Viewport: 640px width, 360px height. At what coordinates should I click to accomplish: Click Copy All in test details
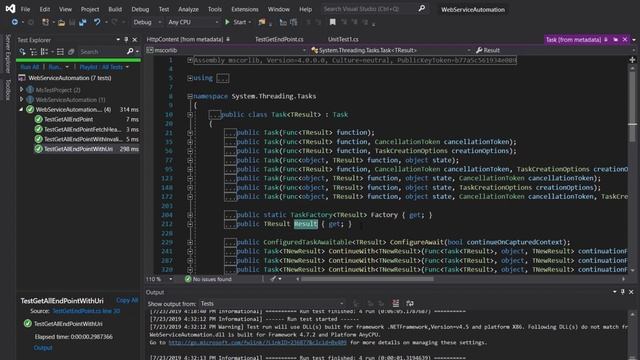pyautogui.click(x=127, y=300)
